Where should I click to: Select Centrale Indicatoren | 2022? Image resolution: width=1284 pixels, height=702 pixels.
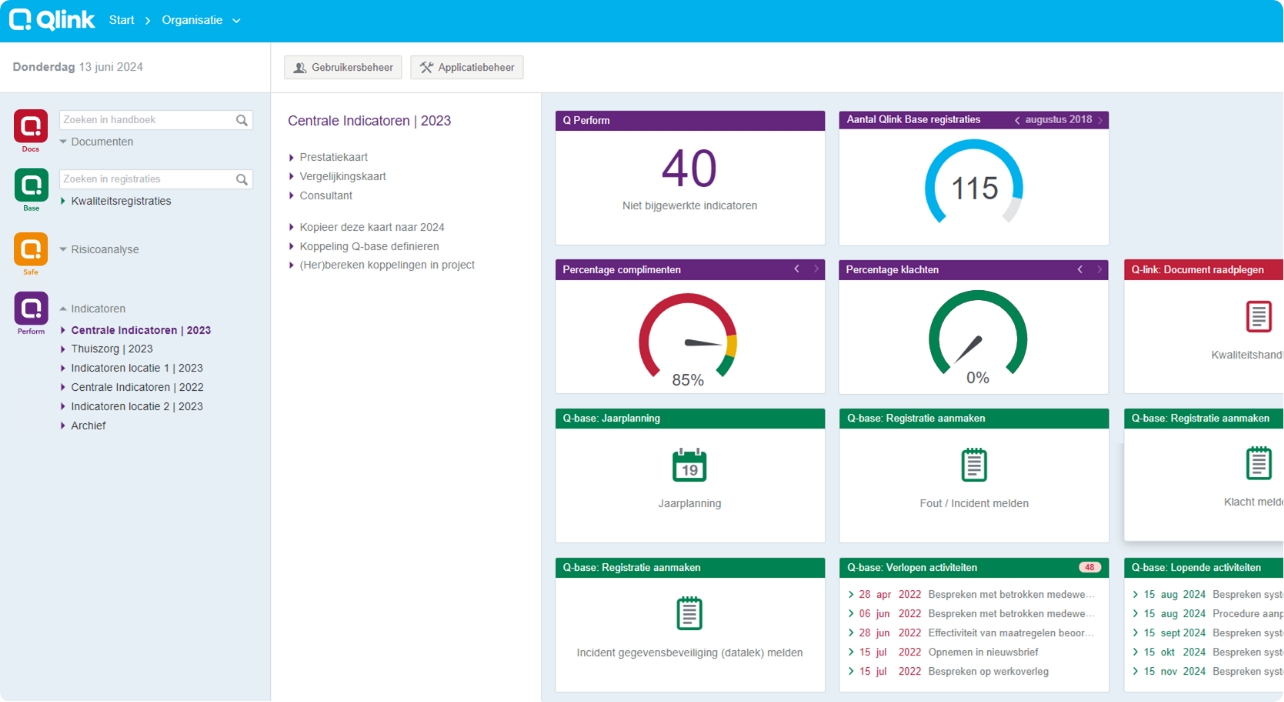click(x=131, y=387)
